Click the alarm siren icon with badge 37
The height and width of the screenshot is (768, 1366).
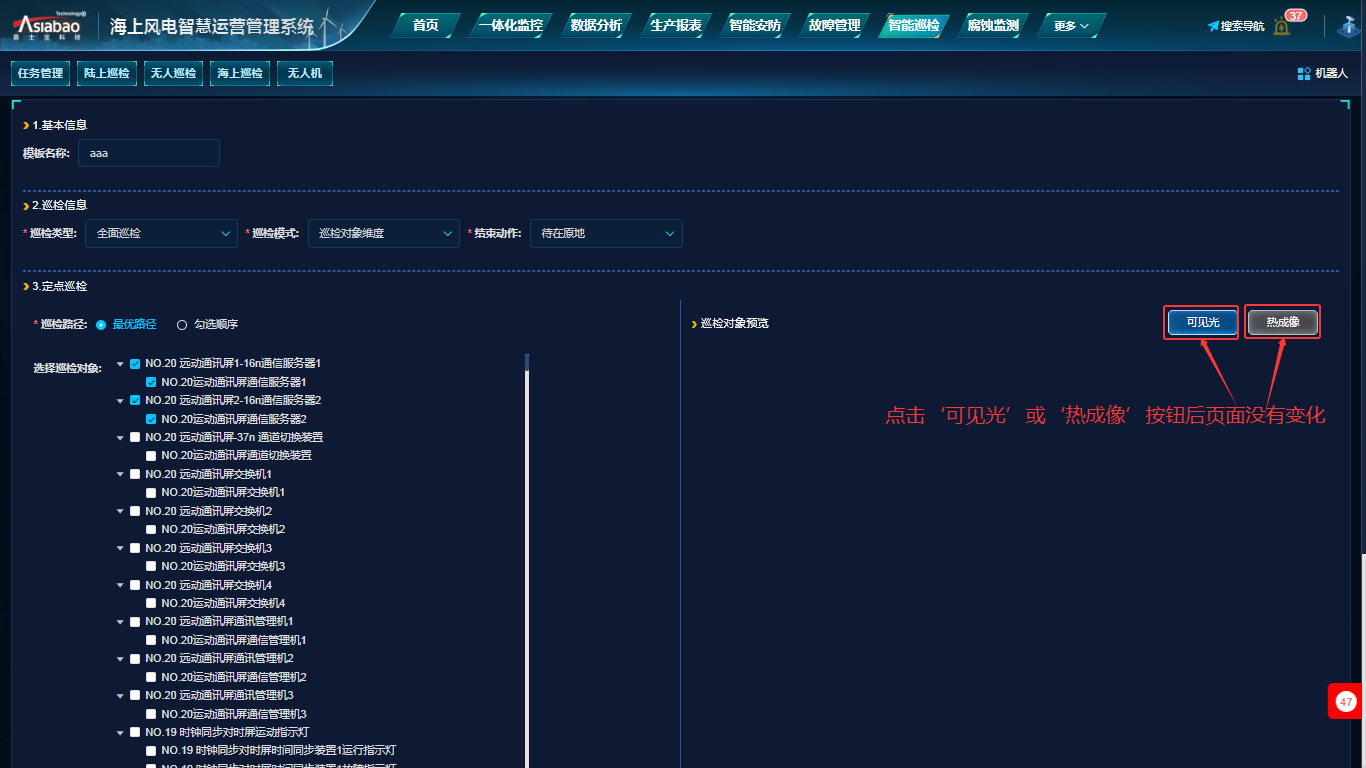click(1282, 26)
